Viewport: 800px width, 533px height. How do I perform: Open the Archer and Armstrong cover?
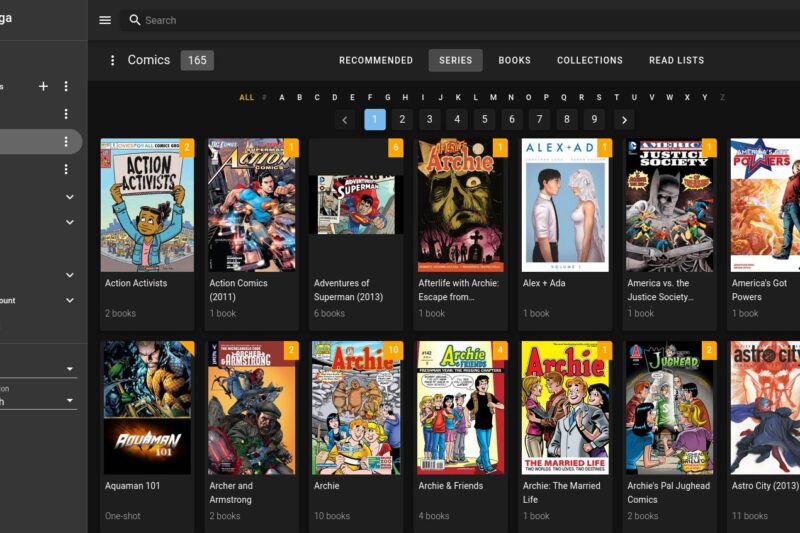pos(252,408)
